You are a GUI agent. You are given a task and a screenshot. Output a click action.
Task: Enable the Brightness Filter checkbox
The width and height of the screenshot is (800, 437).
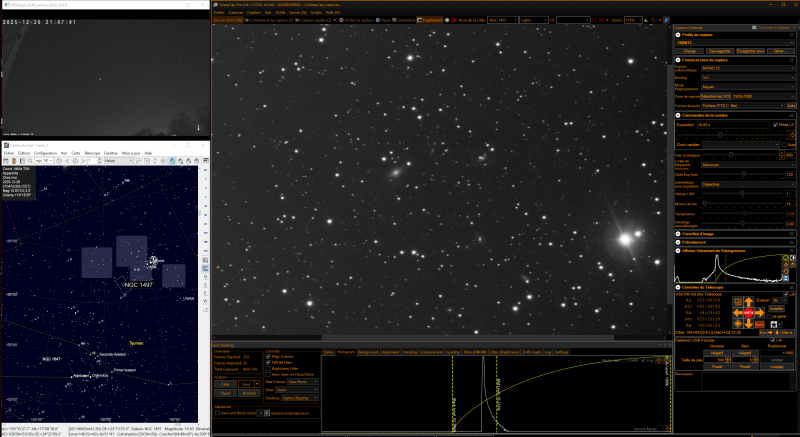click(x=268, y=369)
